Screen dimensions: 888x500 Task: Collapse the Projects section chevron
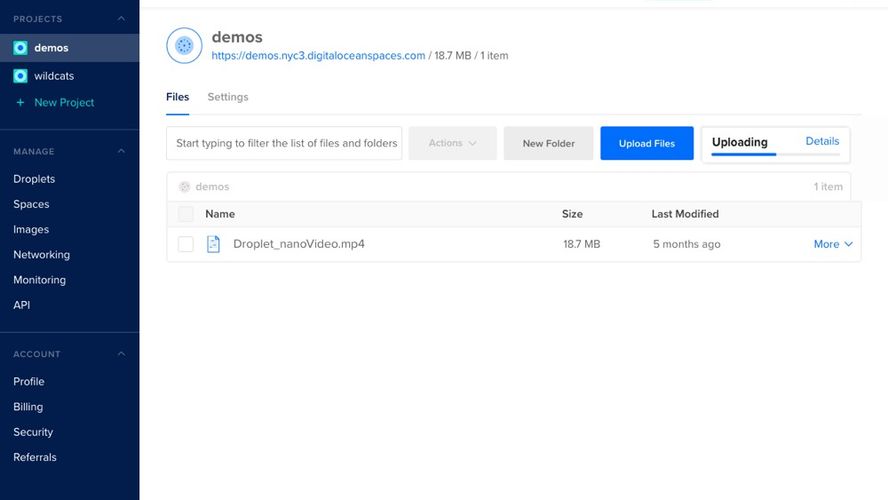[x=121, y=19]
